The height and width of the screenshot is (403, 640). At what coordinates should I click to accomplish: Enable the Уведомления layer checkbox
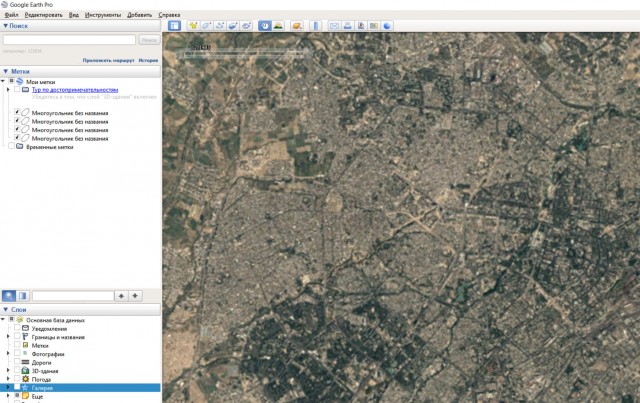[x=17, y=328]
